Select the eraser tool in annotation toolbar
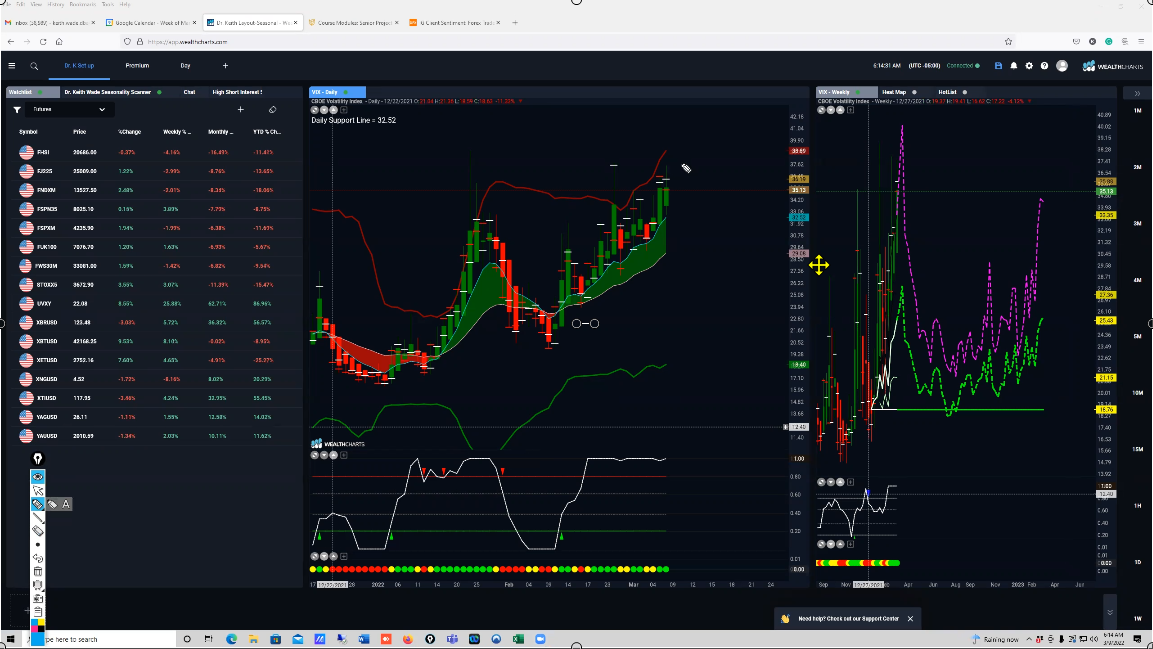This screenshot has width=1153, height=649. coord(38,531)
